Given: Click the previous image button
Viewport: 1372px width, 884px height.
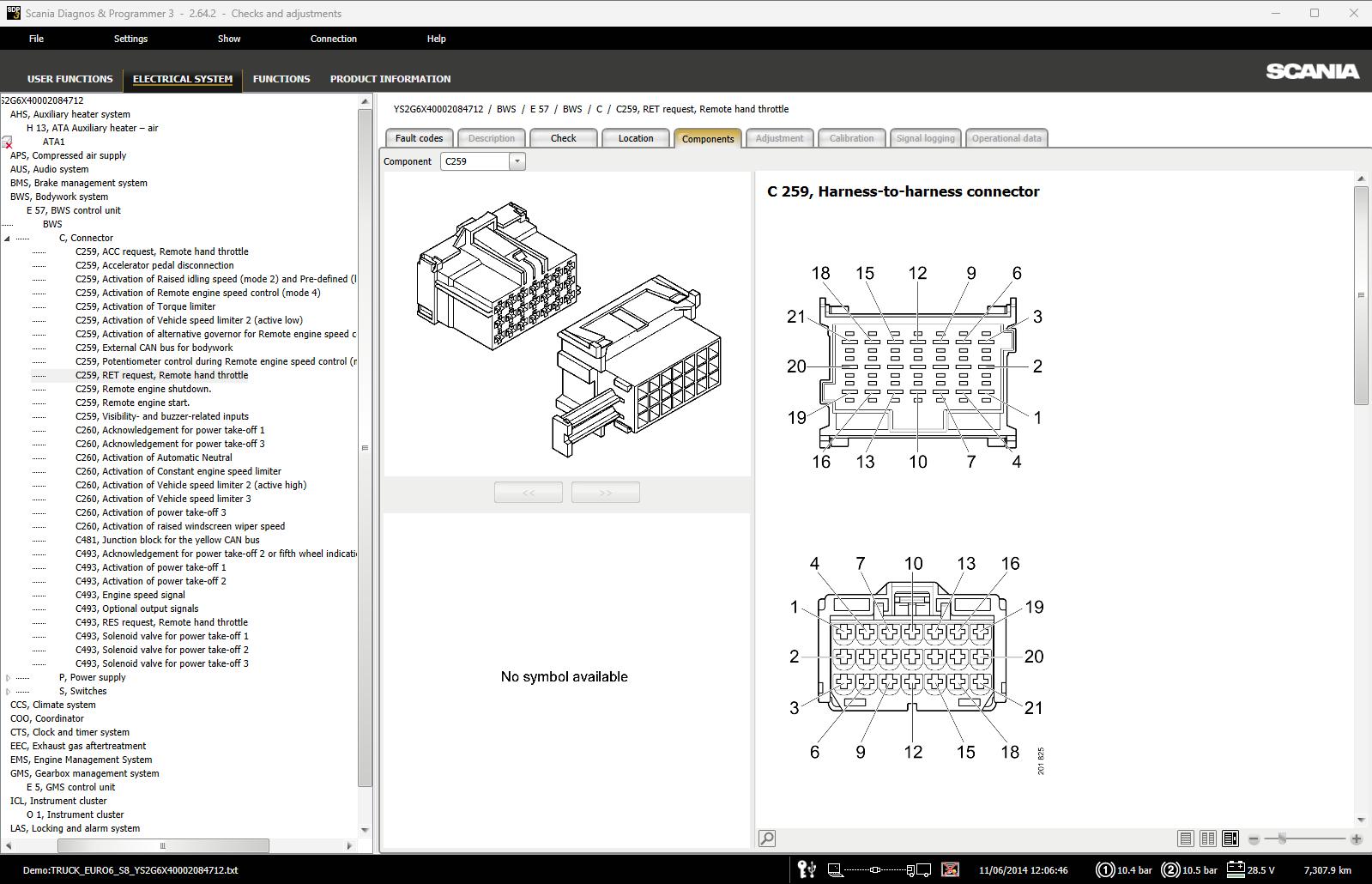Looking at the screenshot, I should click(529, 493).
